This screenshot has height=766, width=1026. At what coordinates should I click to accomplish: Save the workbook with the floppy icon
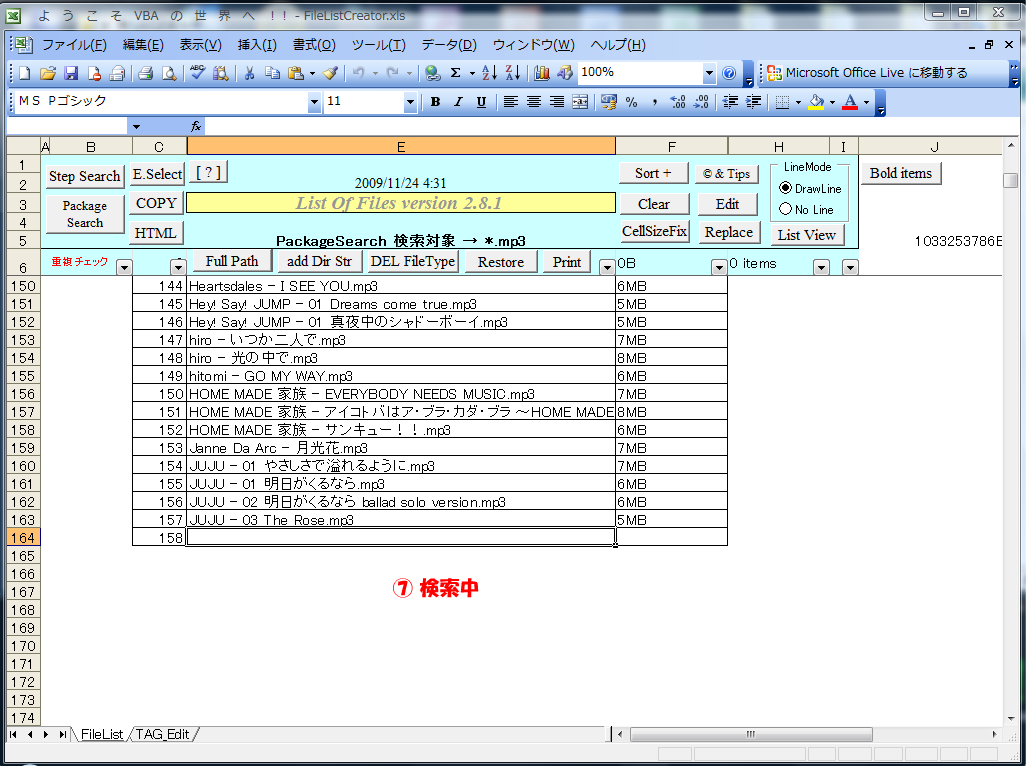(x=71, y=73)
